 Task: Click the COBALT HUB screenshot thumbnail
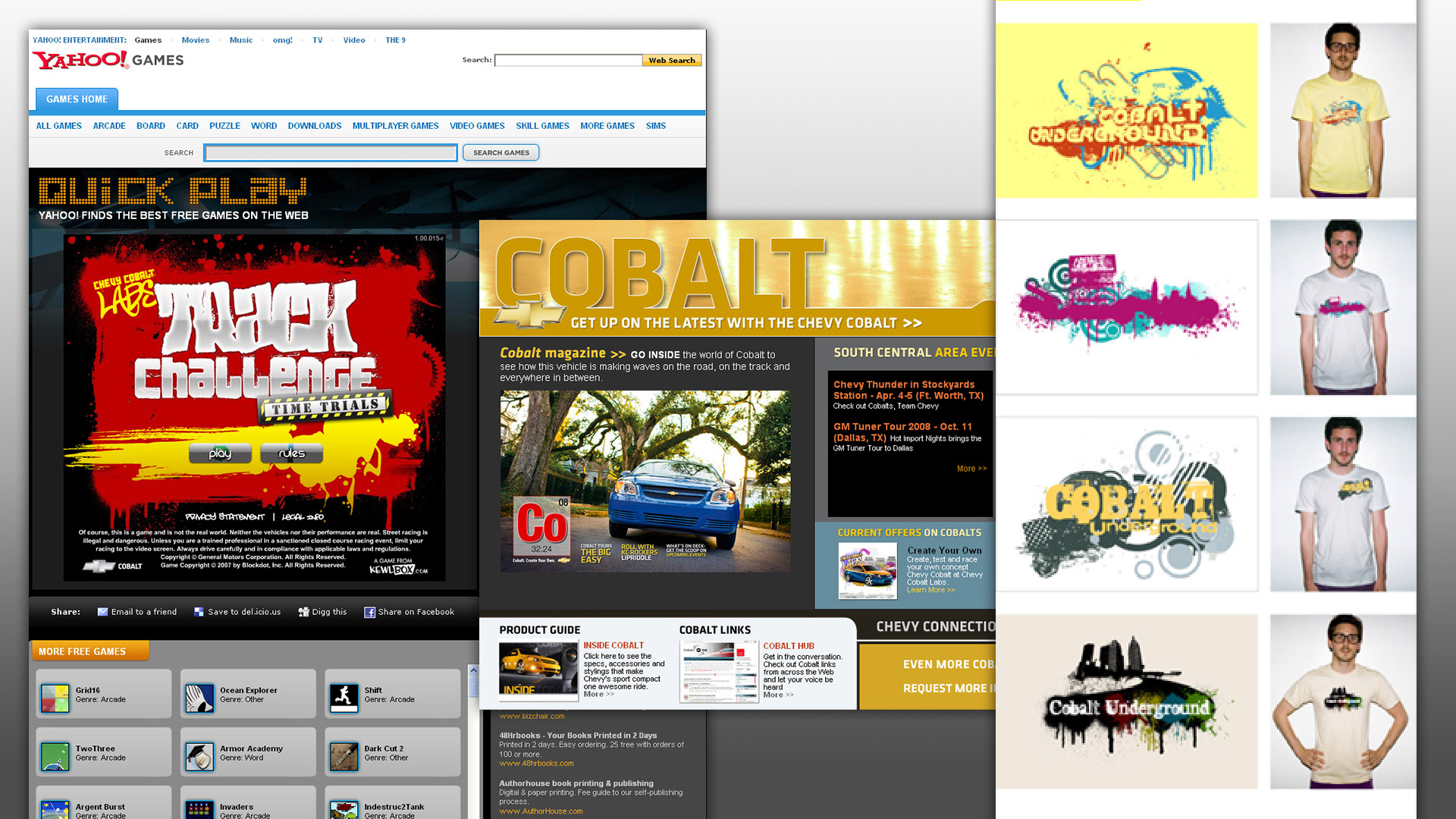point(719,672)
